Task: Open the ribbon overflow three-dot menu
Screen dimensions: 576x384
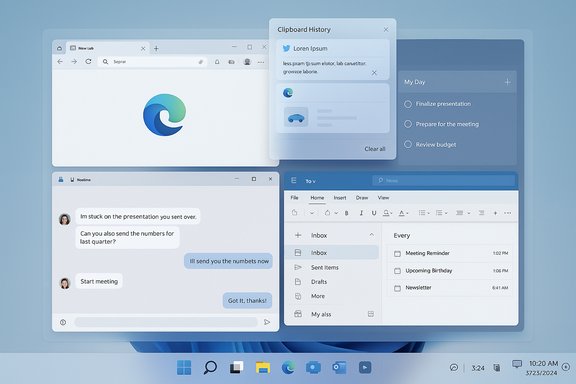Action: 508,213
